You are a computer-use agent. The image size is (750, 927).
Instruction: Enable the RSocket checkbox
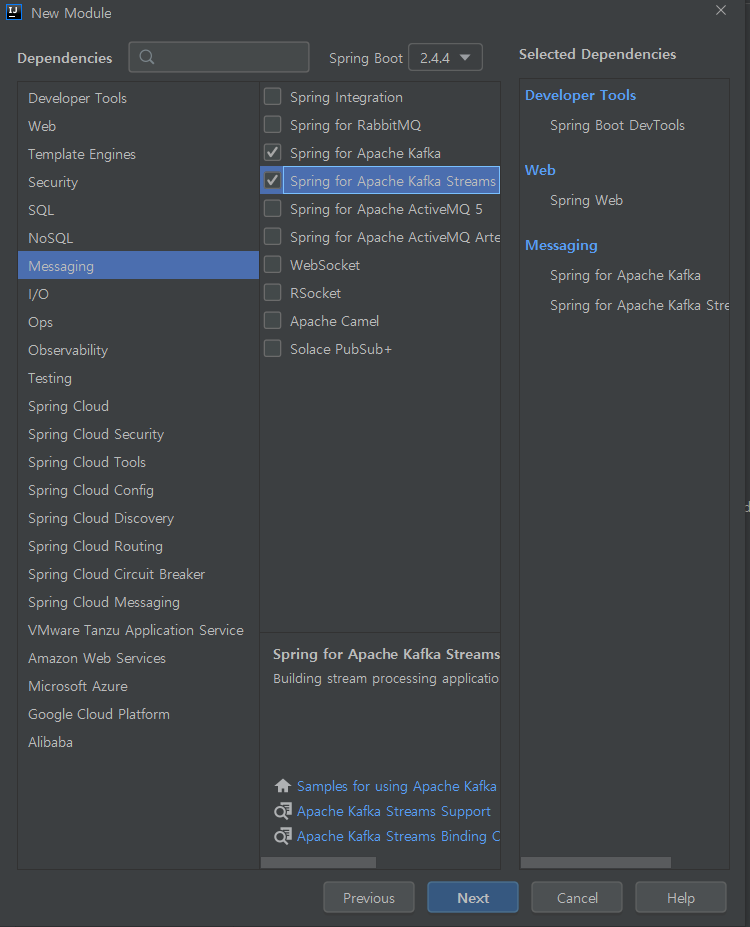(272, 293)
